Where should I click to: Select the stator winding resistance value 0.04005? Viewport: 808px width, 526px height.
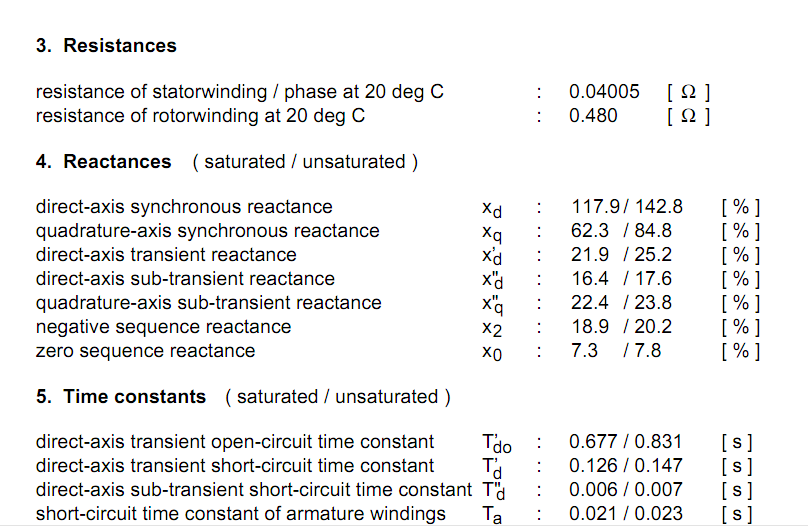(604, 92)
